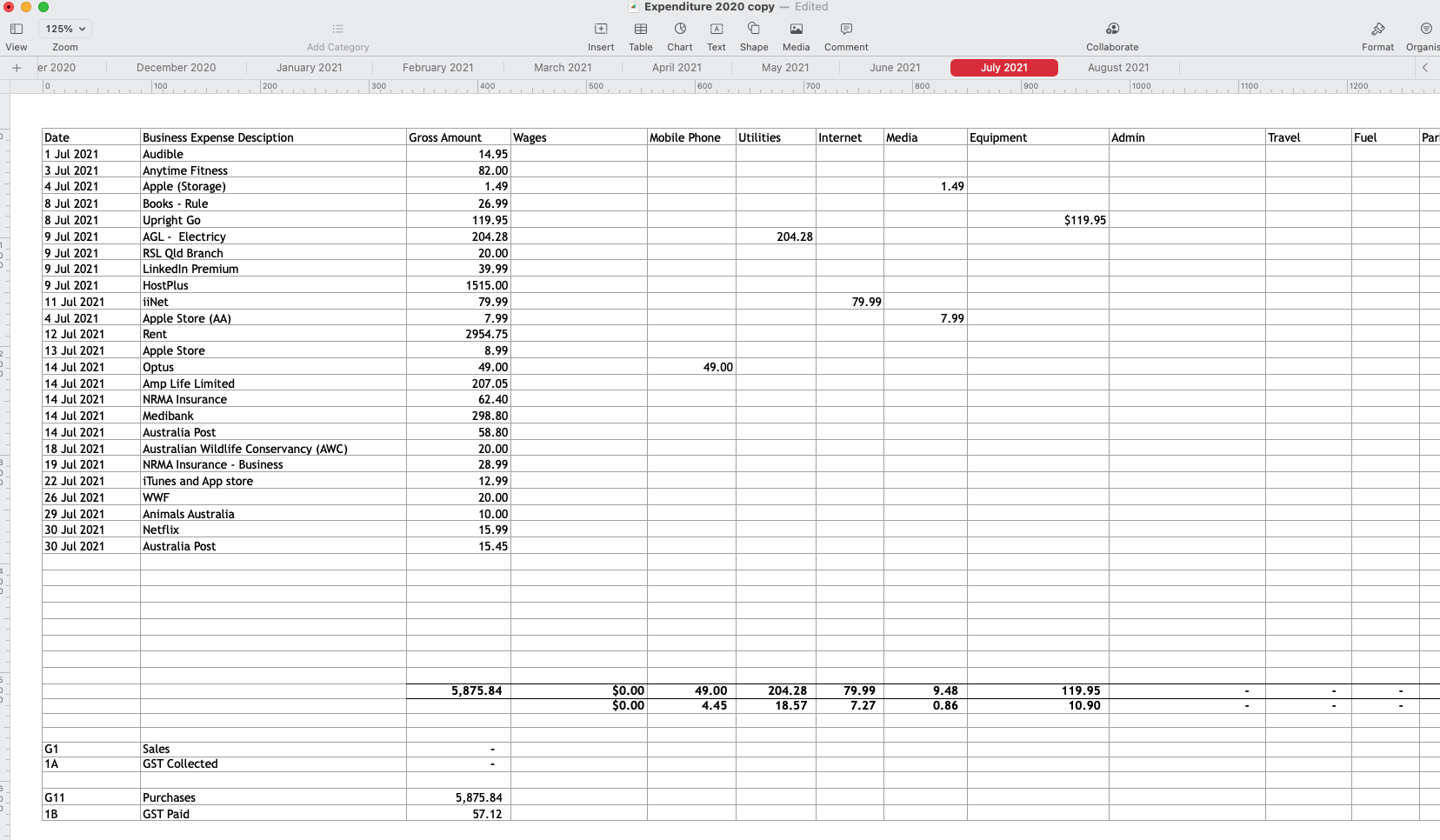Select the Date header cell
Screen dimensions: 1440x840
coord(91,137)
